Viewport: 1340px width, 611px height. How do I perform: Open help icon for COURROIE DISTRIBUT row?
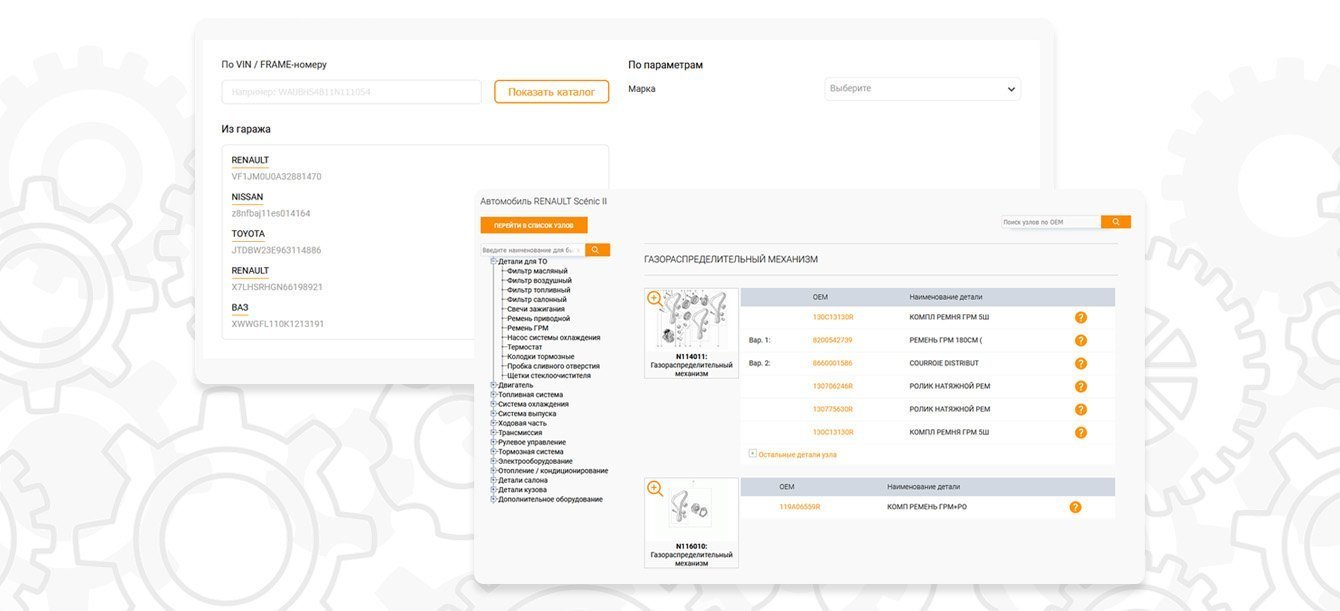coord(1081,363)
